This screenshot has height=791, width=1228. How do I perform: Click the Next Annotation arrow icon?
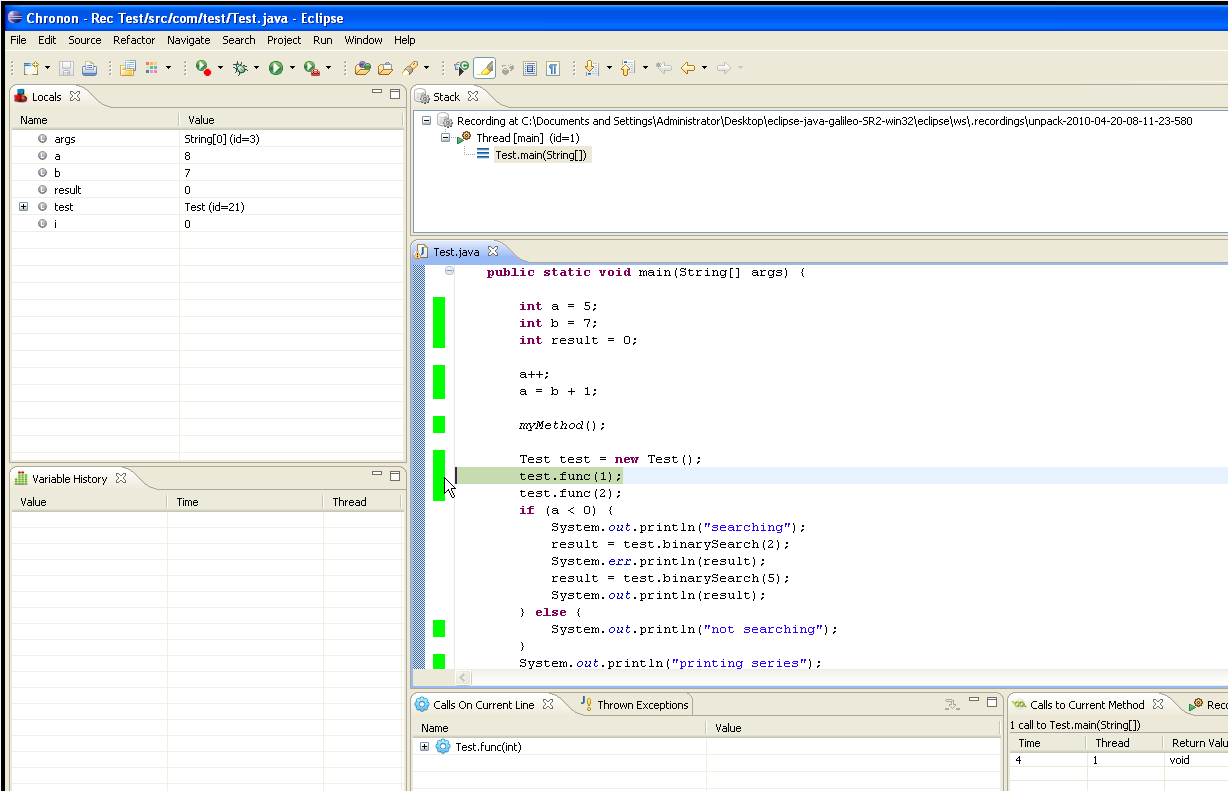(x=590, y=68)
